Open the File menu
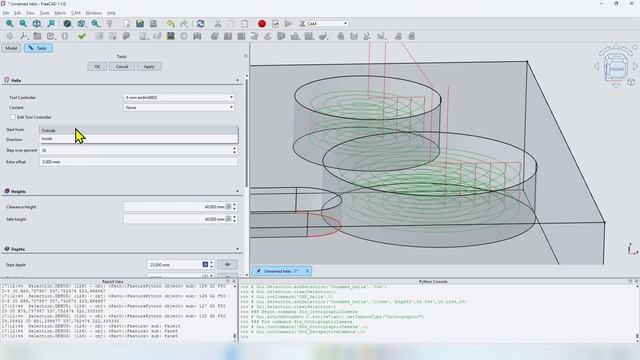 [6, 13]
